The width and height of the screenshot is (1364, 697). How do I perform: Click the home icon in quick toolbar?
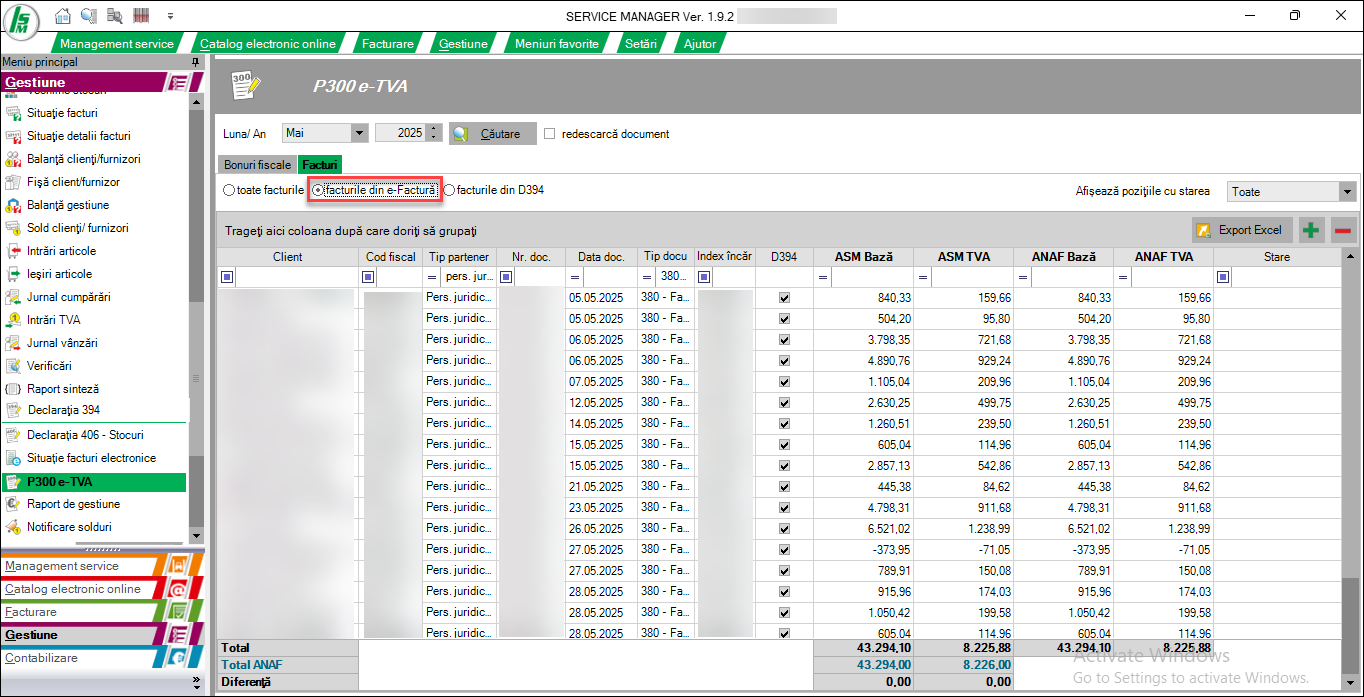pos(63,16)
